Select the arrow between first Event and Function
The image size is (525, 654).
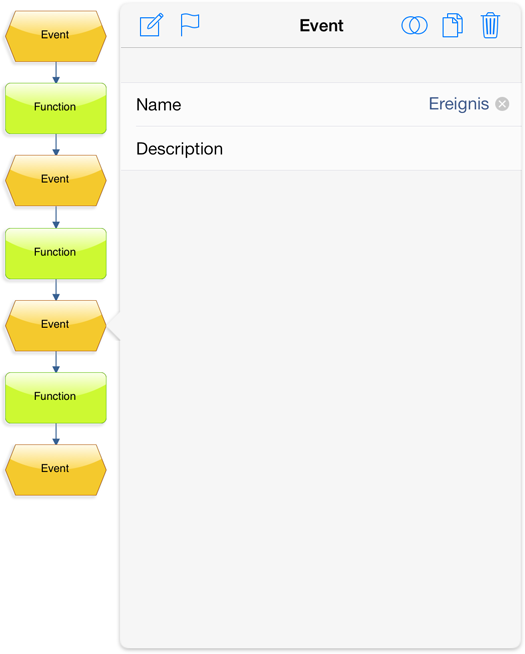click(56, 73)
